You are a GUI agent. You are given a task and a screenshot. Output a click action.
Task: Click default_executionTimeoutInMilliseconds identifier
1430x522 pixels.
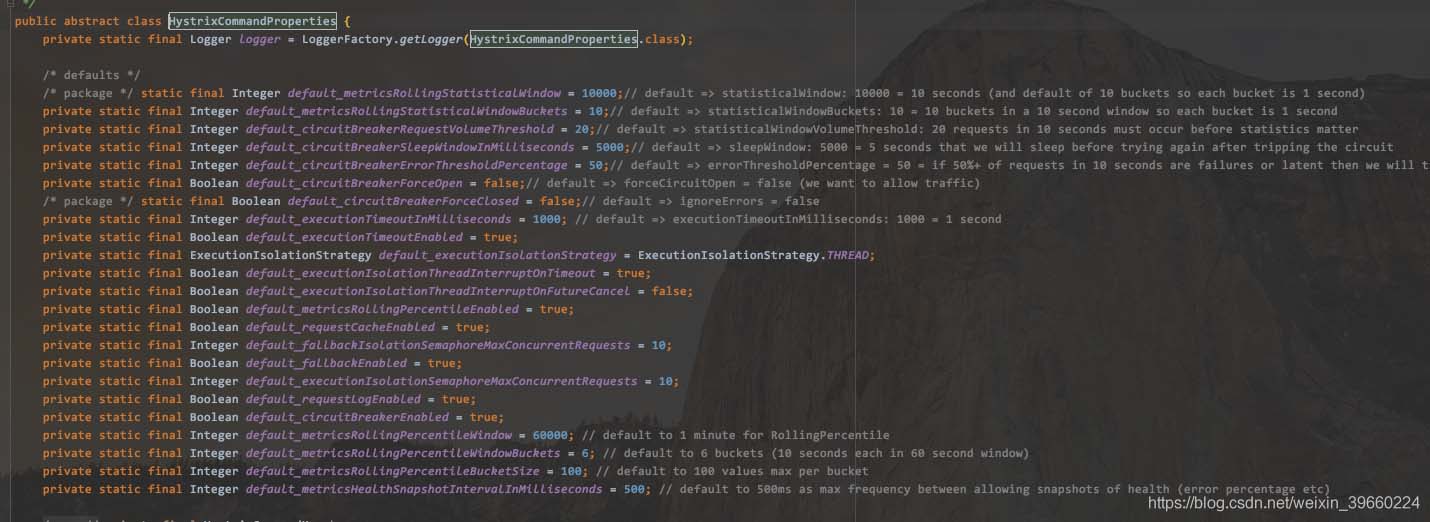378,219
